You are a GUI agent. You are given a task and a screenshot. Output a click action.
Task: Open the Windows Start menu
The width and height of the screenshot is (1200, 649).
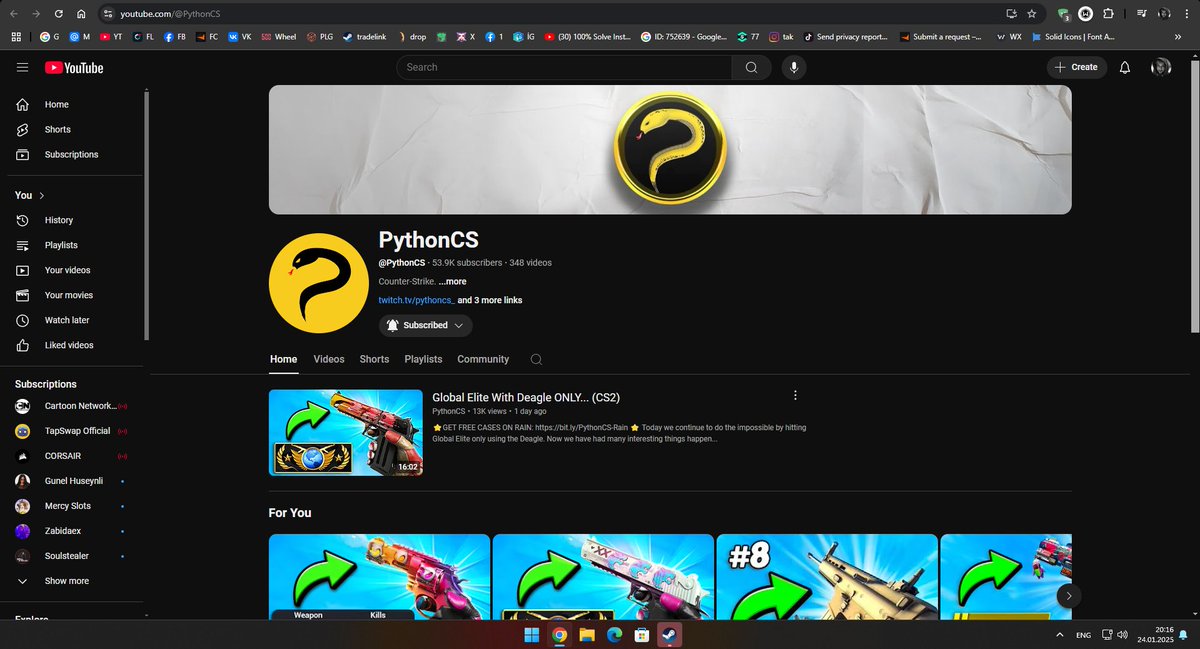coord(531,634)
